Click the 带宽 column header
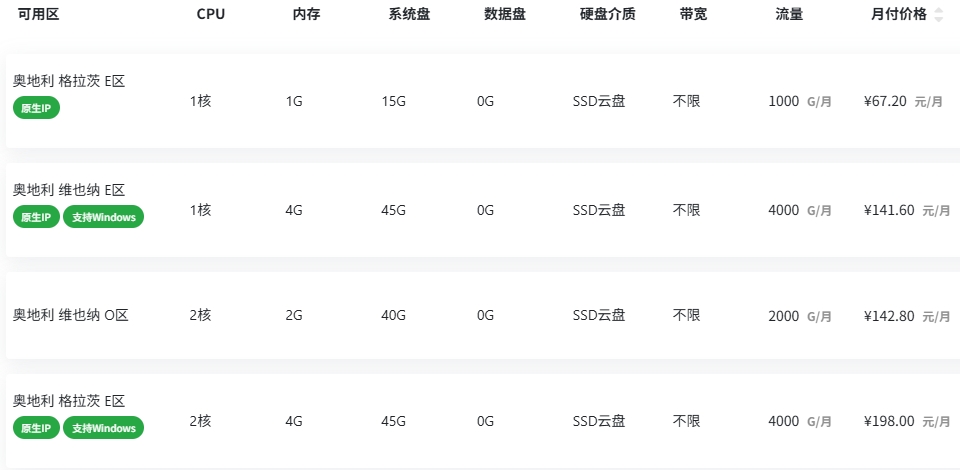The image size is (960, 470). (693, 15)
